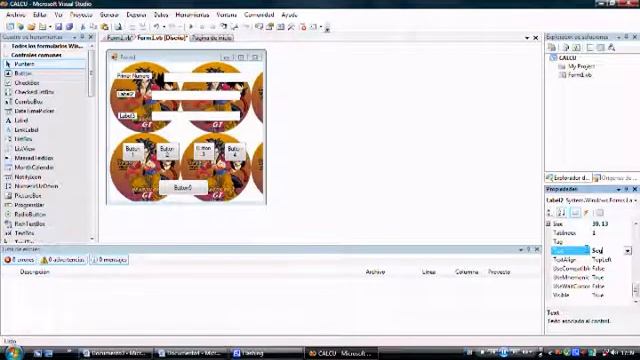The width and height of the screenshot is (640, 360).
Task: Open CALCU Visual Studio taskbar button
Action: click(341, 353)
